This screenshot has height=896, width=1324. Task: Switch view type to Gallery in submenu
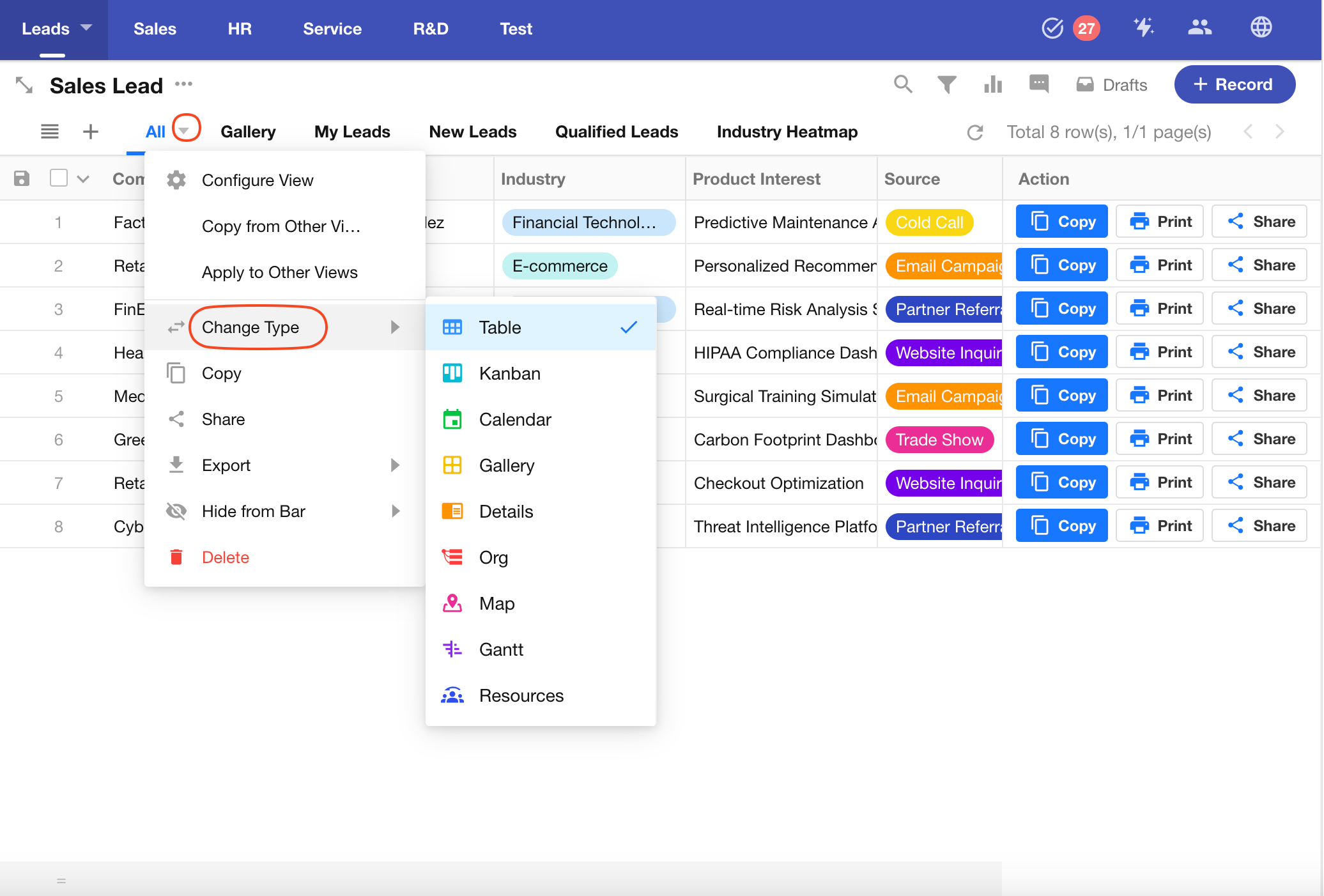(x=541, y=465)
